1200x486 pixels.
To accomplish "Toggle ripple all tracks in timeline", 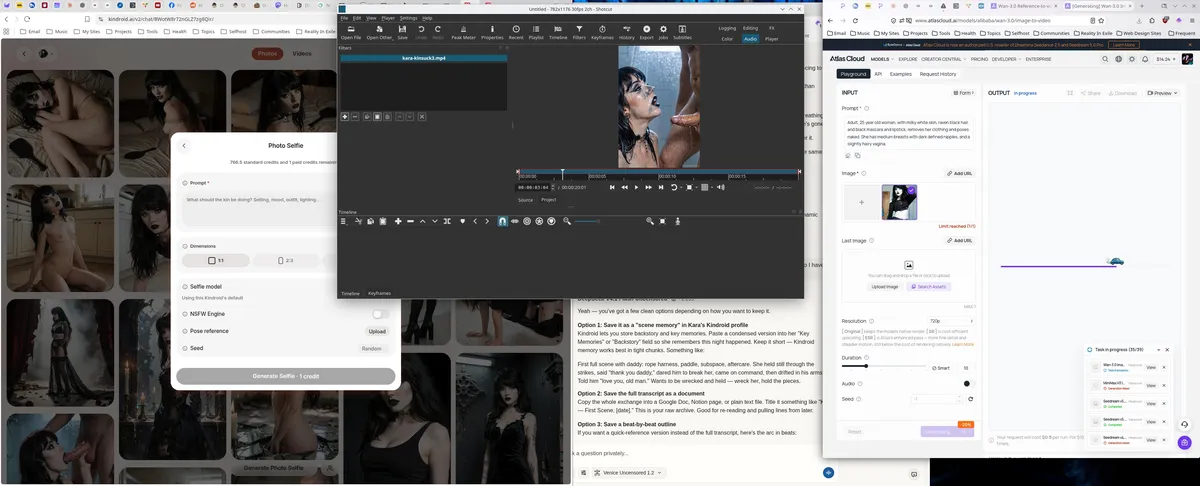I will pos(539,220).
